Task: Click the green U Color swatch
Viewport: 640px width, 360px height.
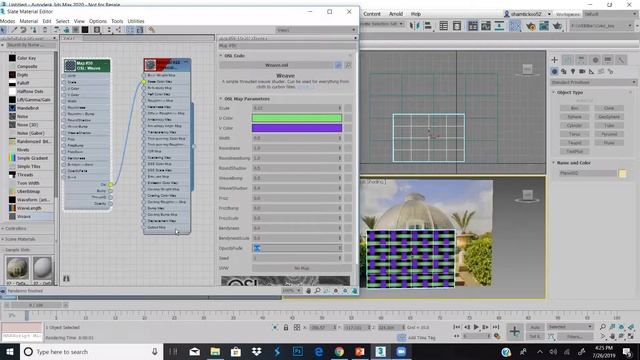Action: click(x=297, y=118)
